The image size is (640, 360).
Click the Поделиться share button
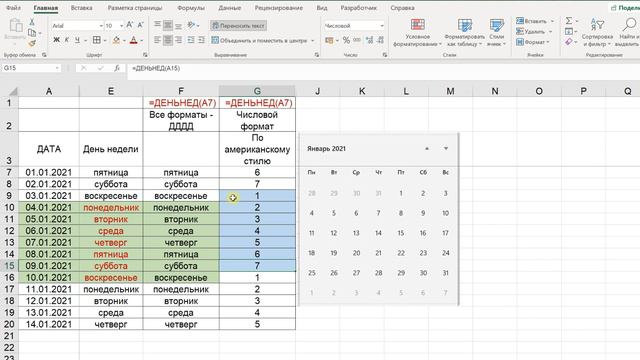[625, 8]
